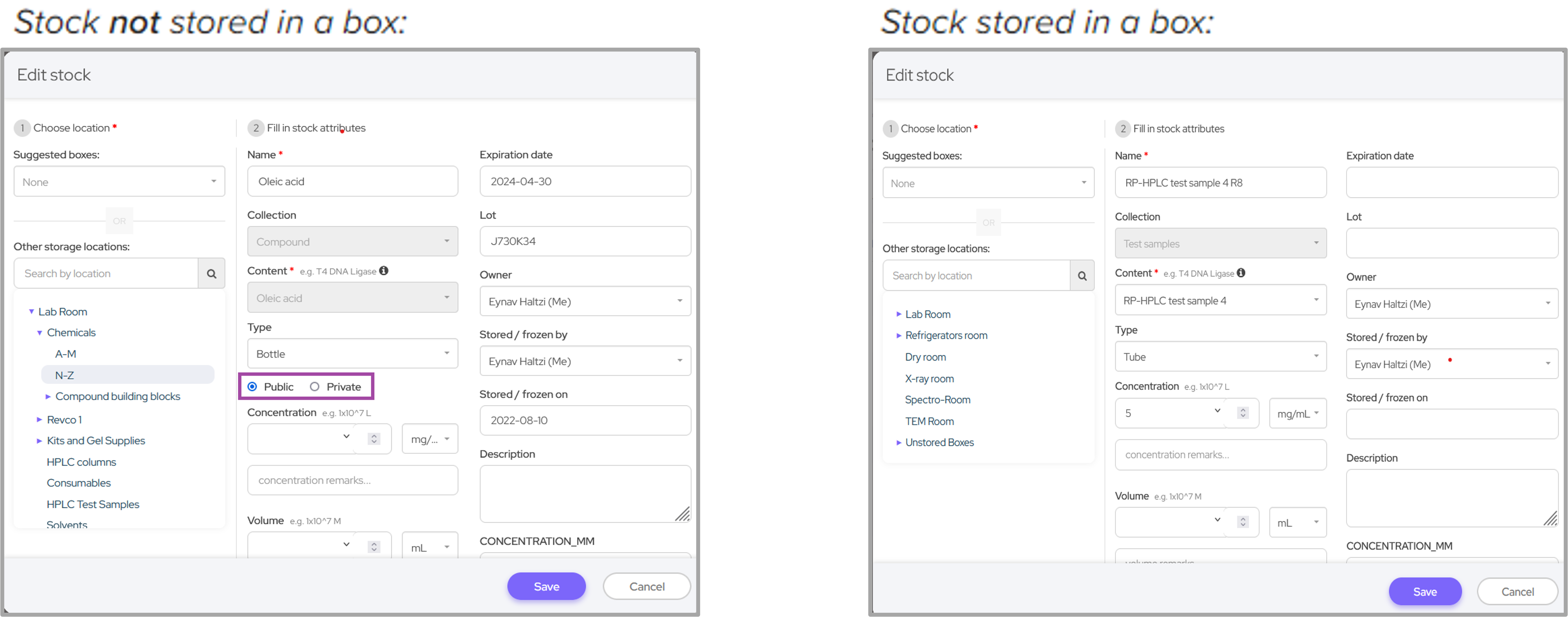
Task: Select the TEM Room location
Action: point(929,421)
